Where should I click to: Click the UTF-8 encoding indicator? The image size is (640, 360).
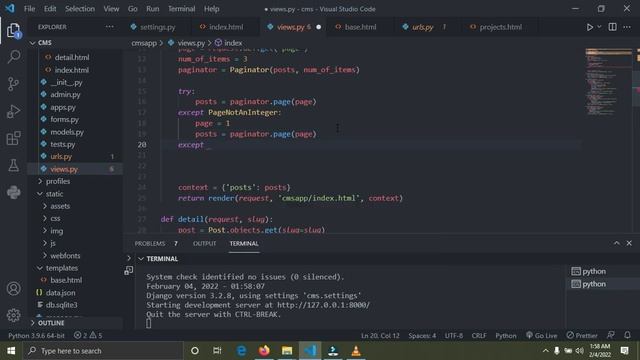tap(454, 336)
